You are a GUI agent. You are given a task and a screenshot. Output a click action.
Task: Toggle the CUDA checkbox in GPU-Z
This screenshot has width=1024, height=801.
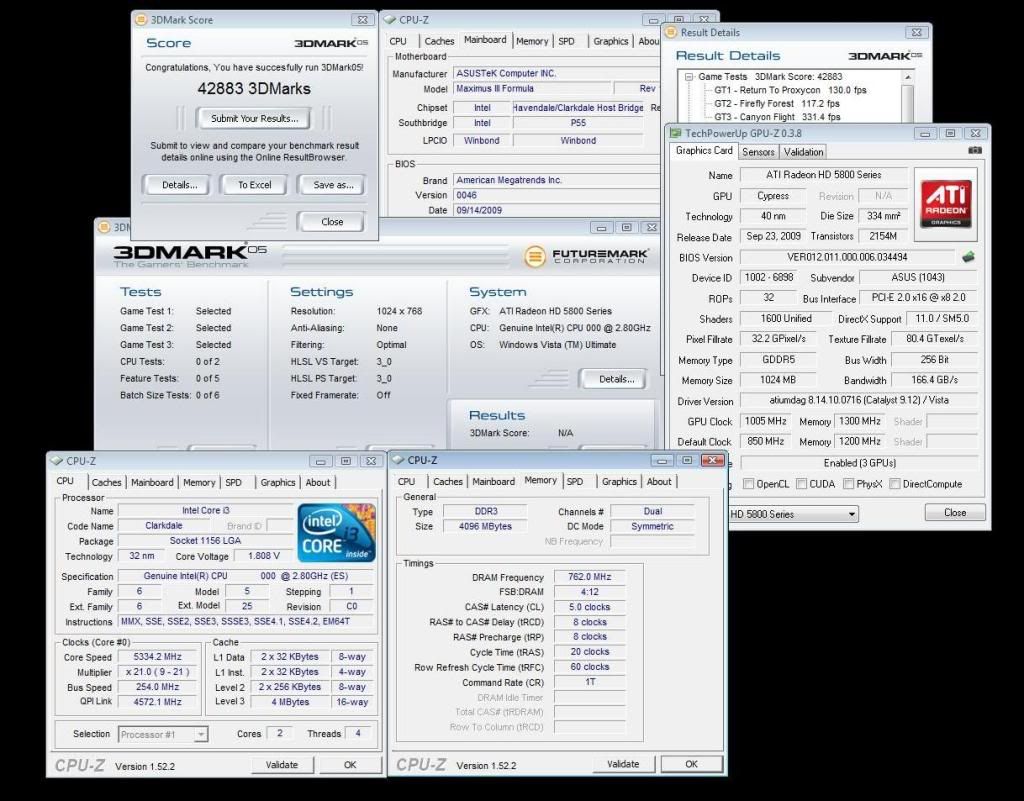[x=801, y=484]
